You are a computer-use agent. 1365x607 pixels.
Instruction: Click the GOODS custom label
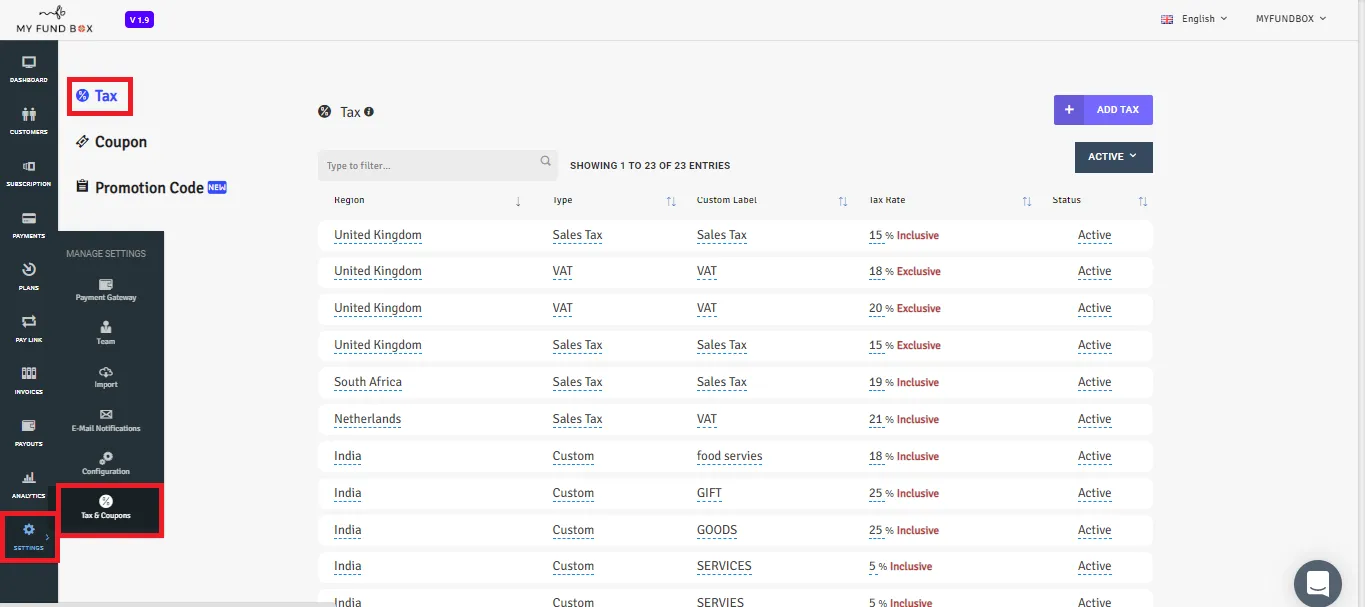click(x=717, y=530)
